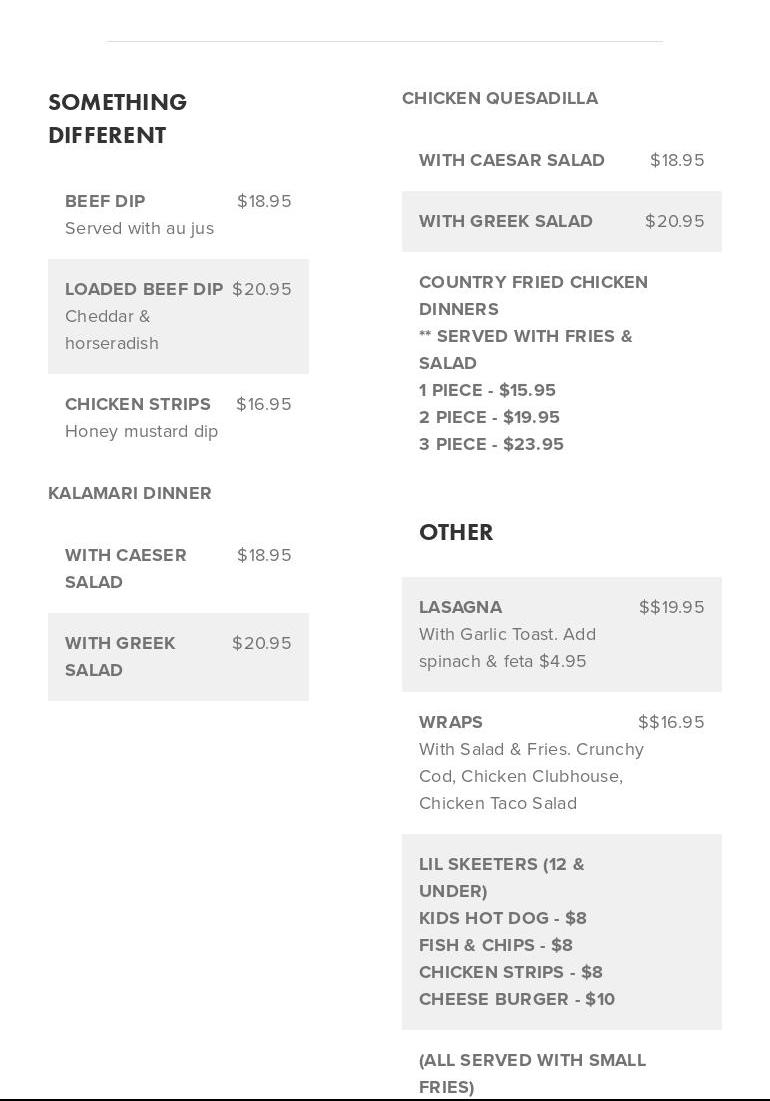770x1101 pixels.
Task: Select the Wraps menu item
Action: pyautogui.click(x=451, y=722)
